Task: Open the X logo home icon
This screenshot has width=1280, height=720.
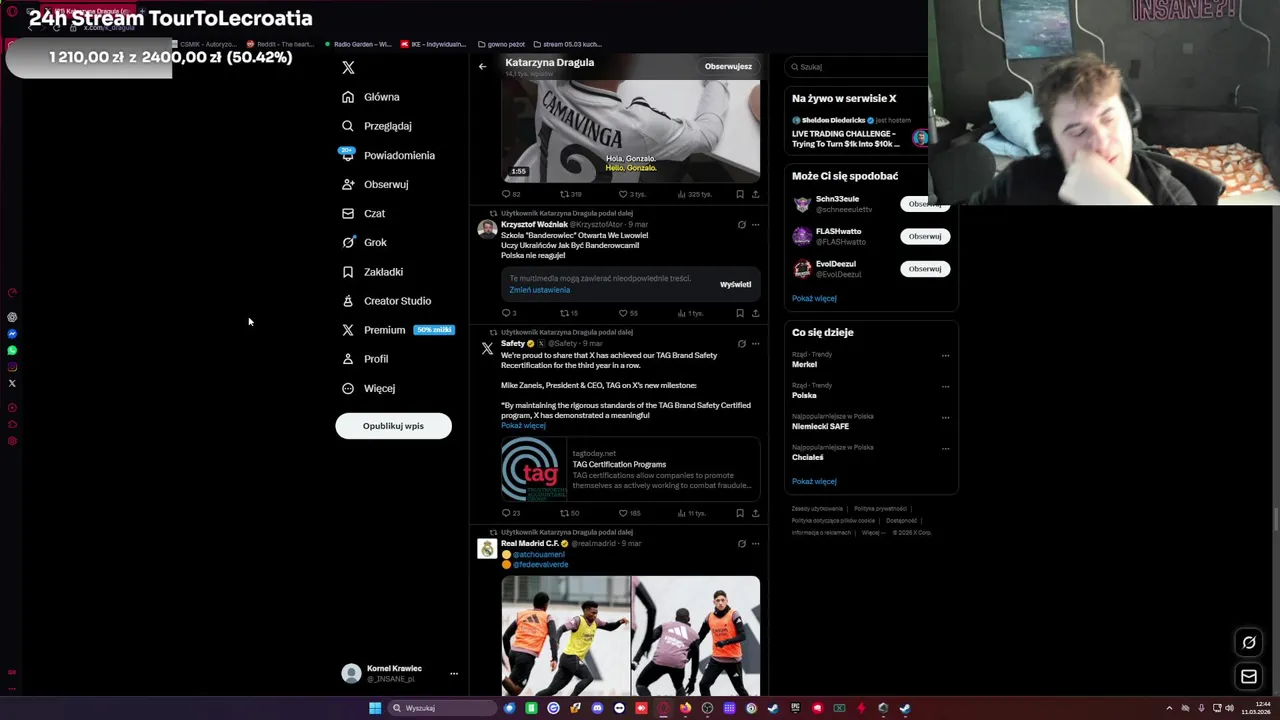Action: 348,67
